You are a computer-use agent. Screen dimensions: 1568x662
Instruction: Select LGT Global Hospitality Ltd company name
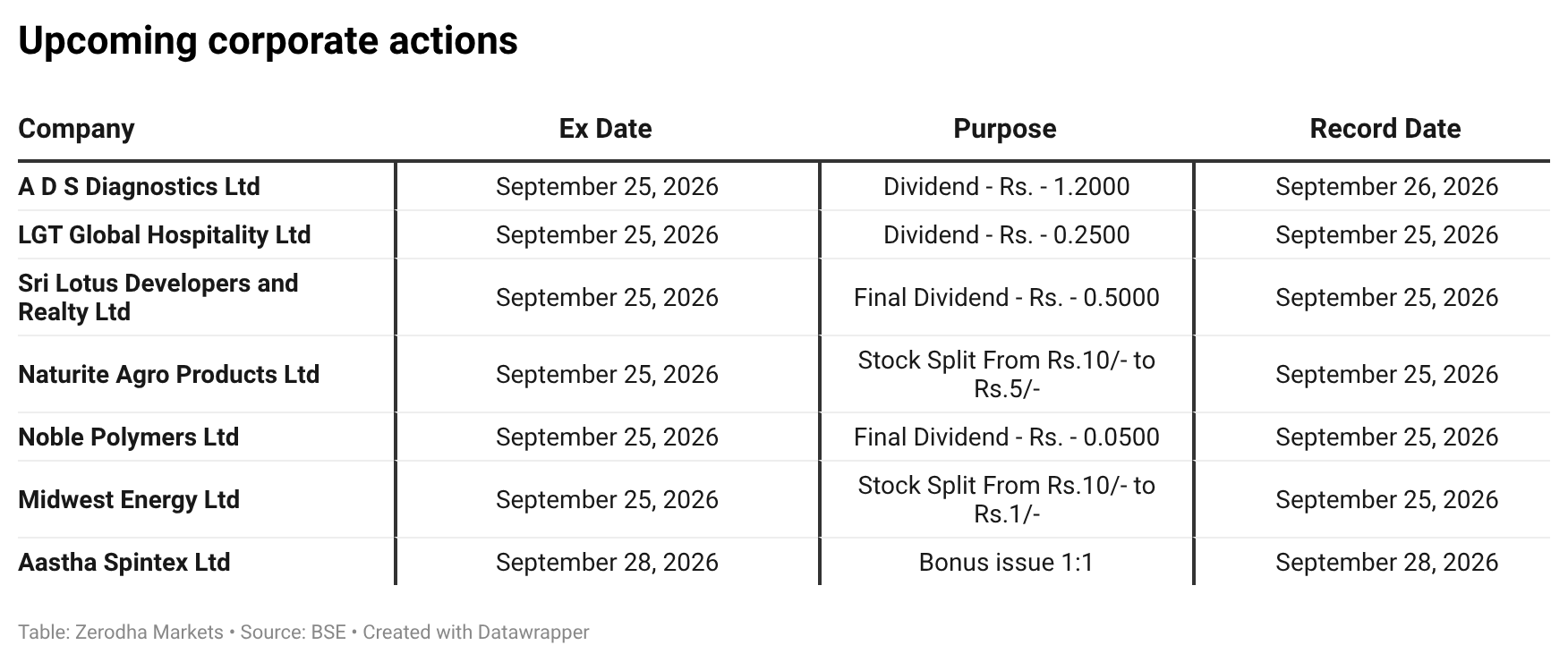tap(165, 235)
